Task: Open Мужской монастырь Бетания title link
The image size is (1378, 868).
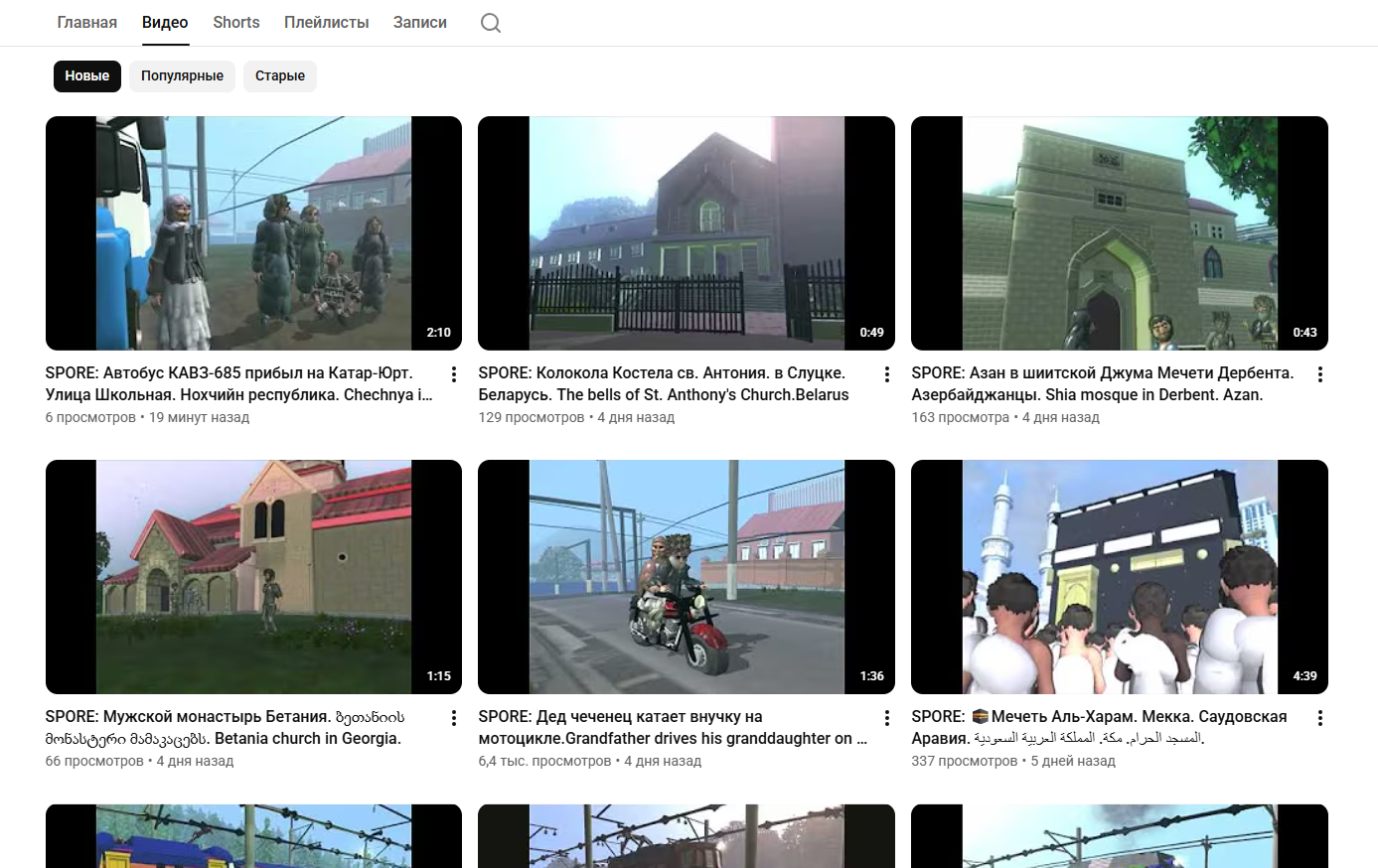Action: pos(225,728)
